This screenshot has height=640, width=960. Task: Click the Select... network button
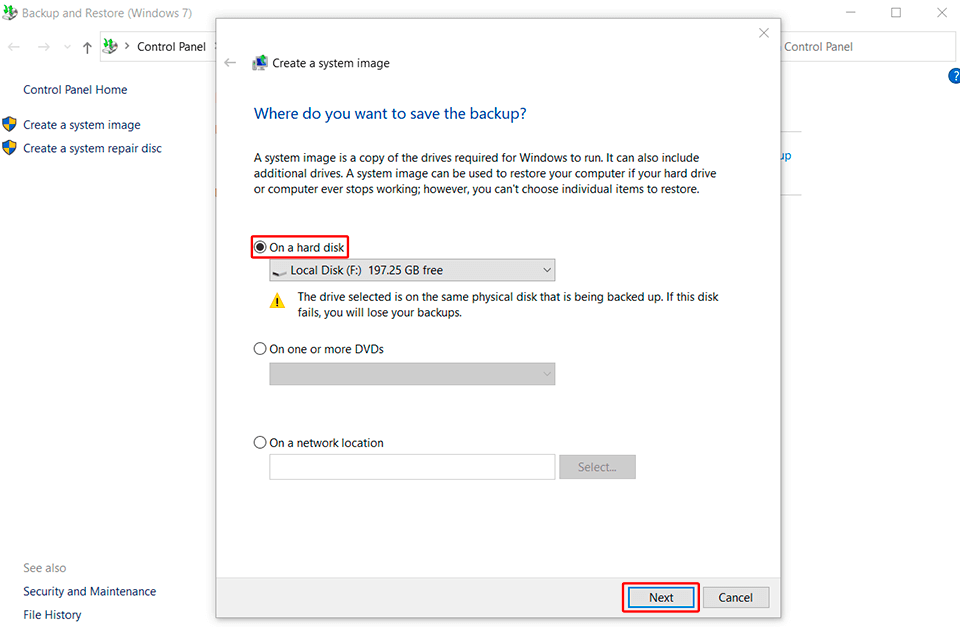tap(597, 467)
